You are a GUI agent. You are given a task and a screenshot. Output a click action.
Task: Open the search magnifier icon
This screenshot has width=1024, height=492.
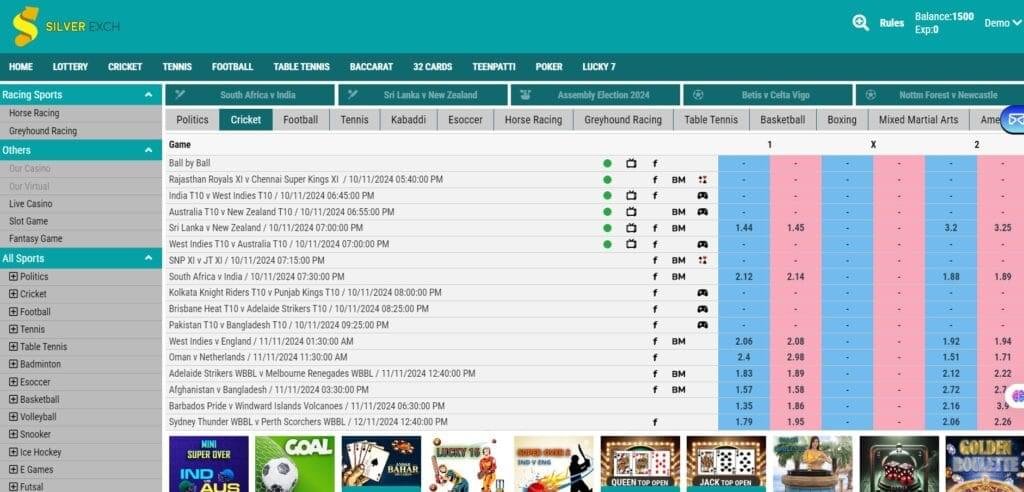(861, 23)
